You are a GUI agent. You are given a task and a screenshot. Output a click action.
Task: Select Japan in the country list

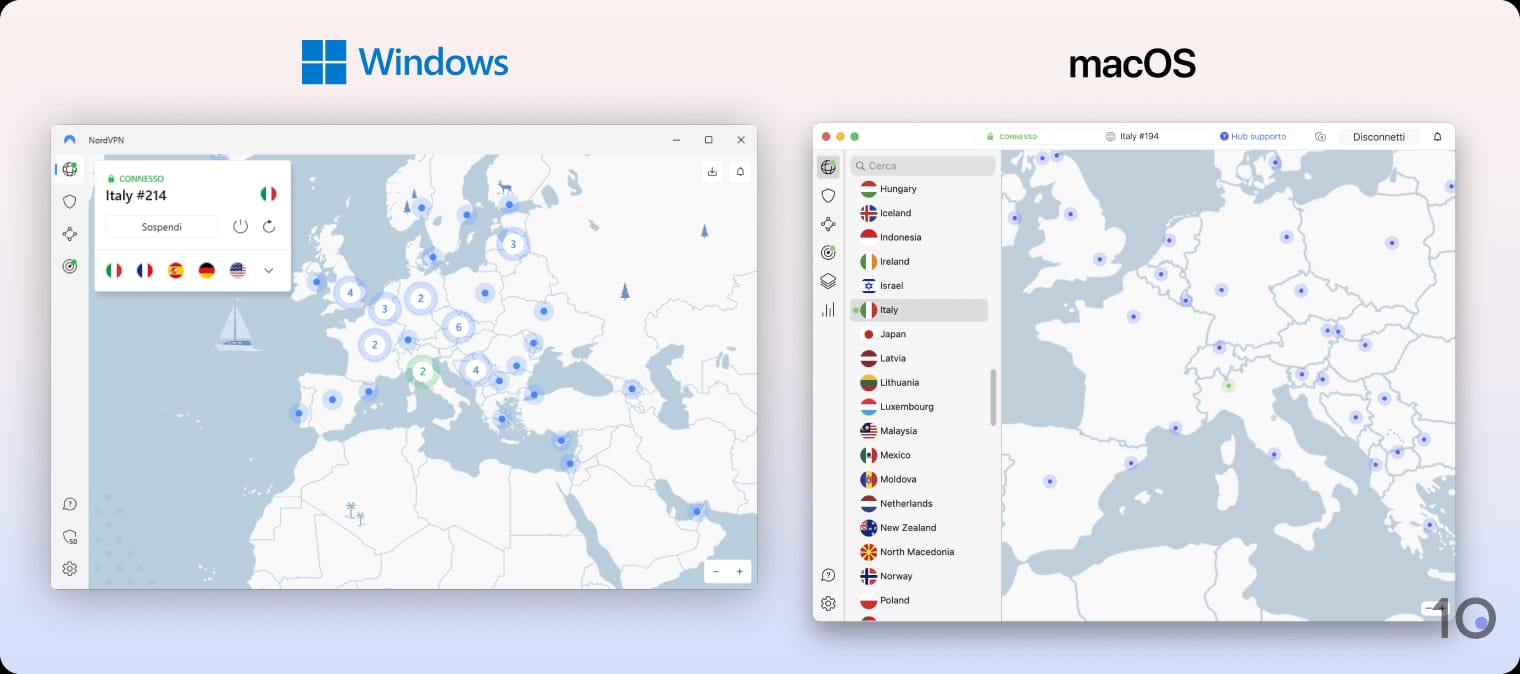pos(919,334)
